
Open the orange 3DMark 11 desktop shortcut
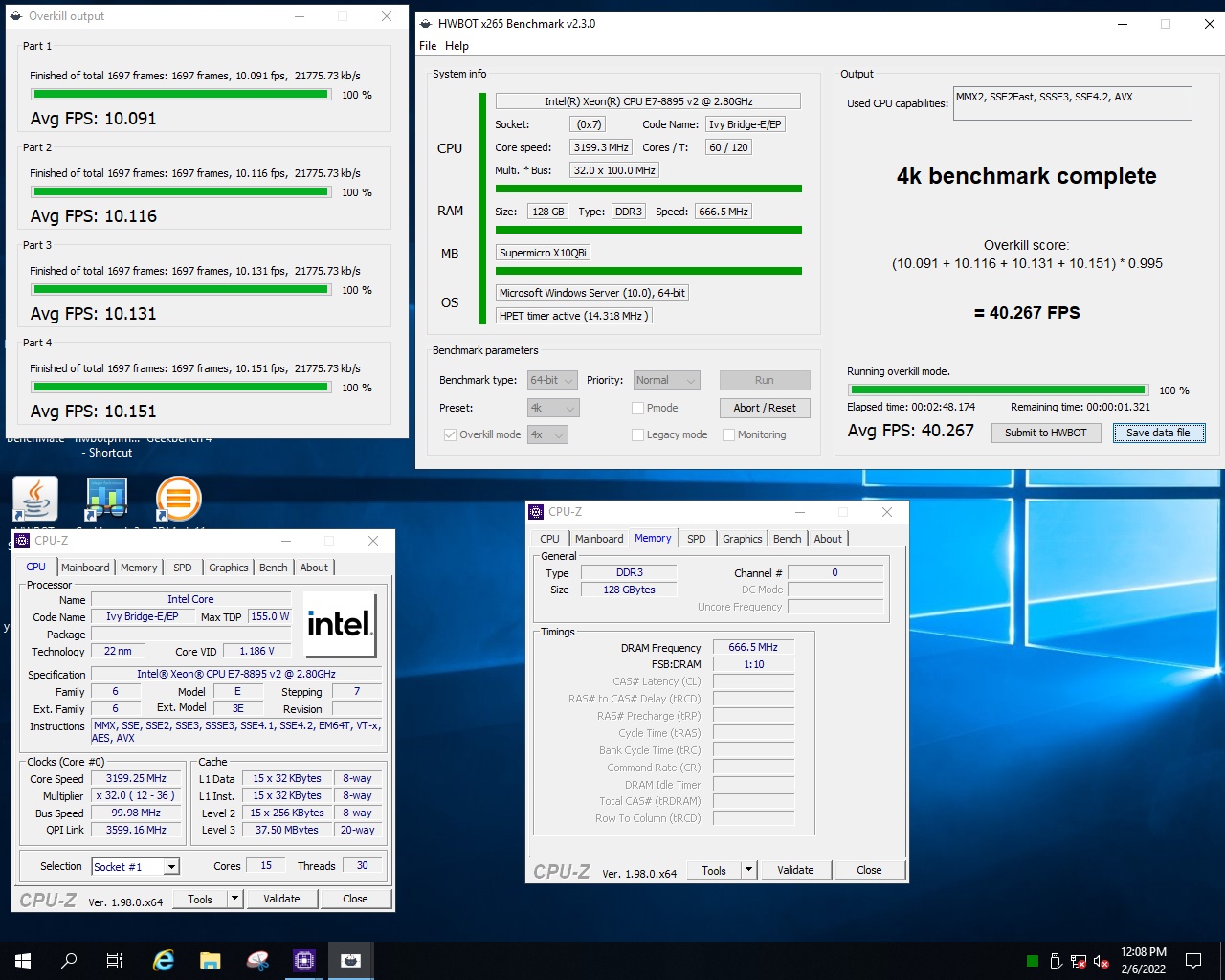(x=179, y=499)
